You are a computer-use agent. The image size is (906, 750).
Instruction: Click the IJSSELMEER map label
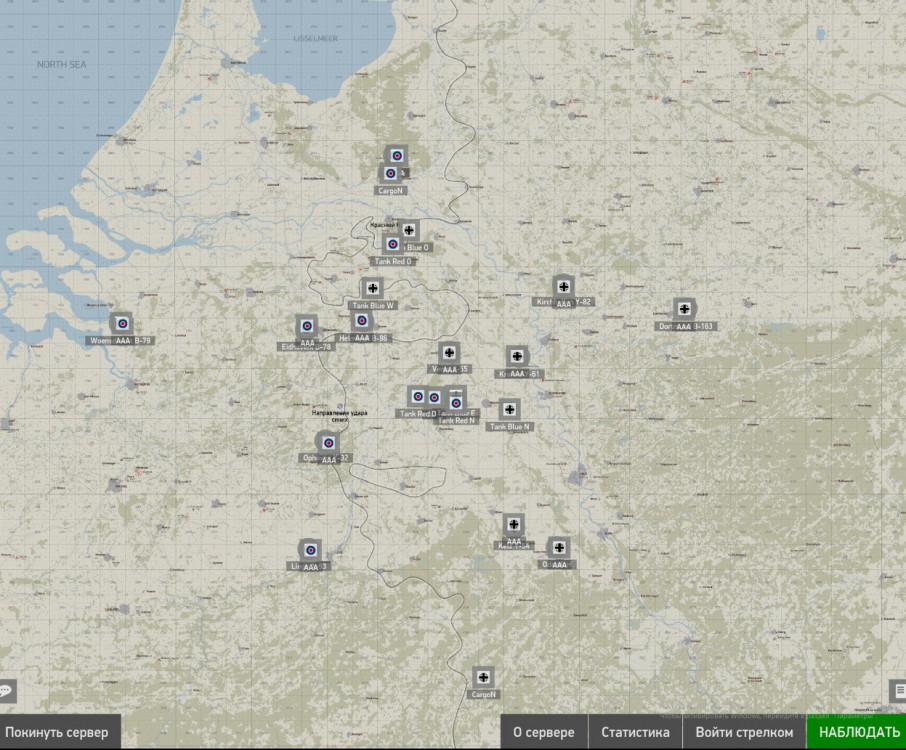coord(315,39)
